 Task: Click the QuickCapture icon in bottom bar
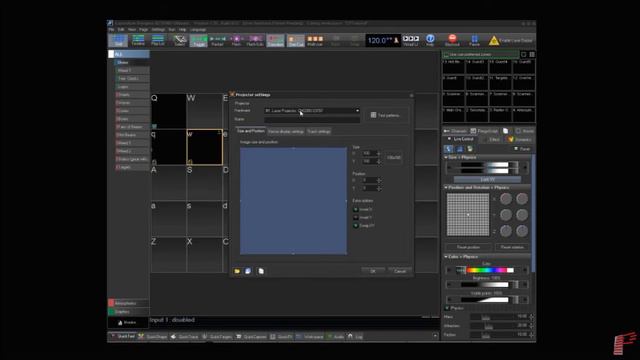[x=239, y=336]
